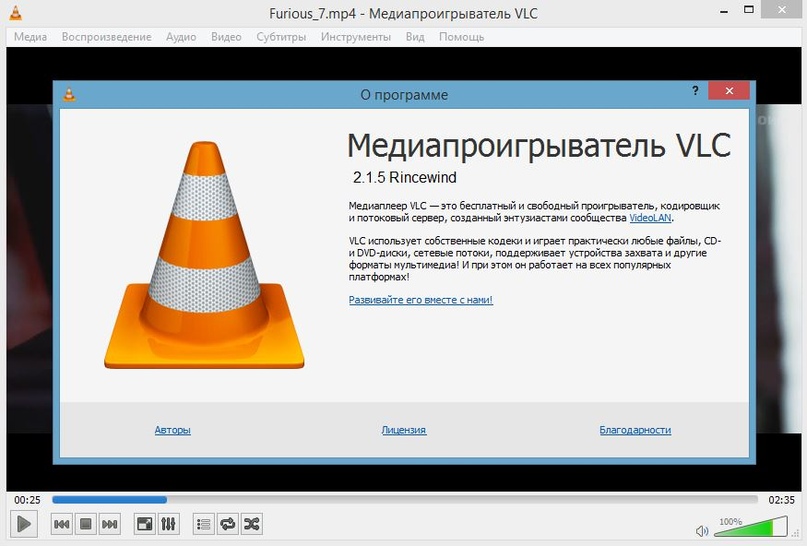The width and height of the screenshot is (807, 546).
Task: Toggle elapsed time display 00:25
Action: 27,500
